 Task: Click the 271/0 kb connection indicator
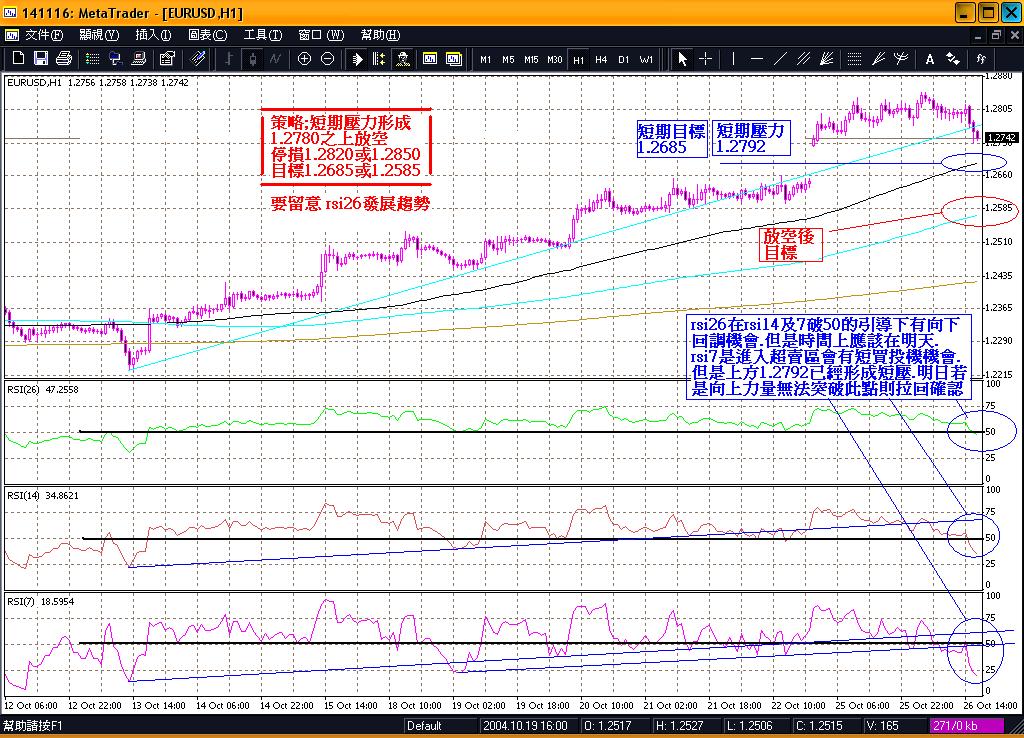pyautogui.click(x=967, y=726)
